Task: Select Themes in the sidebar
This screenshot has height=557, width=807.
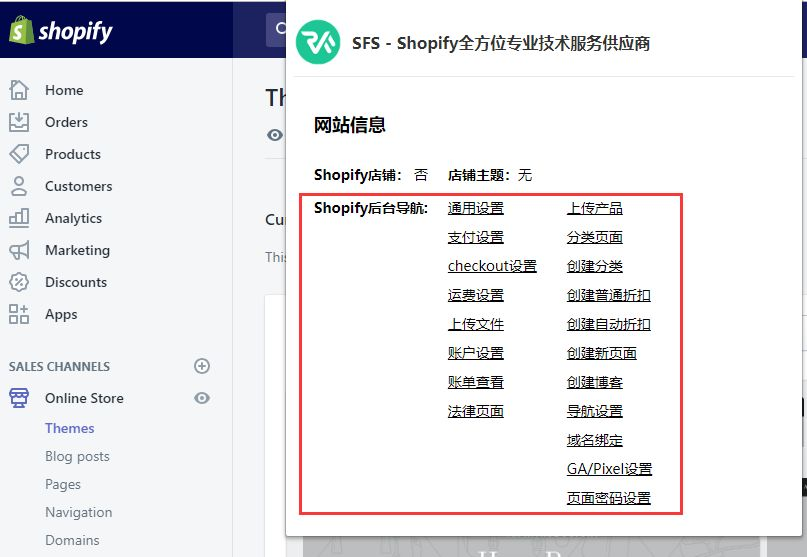Action: click(69, 428)
